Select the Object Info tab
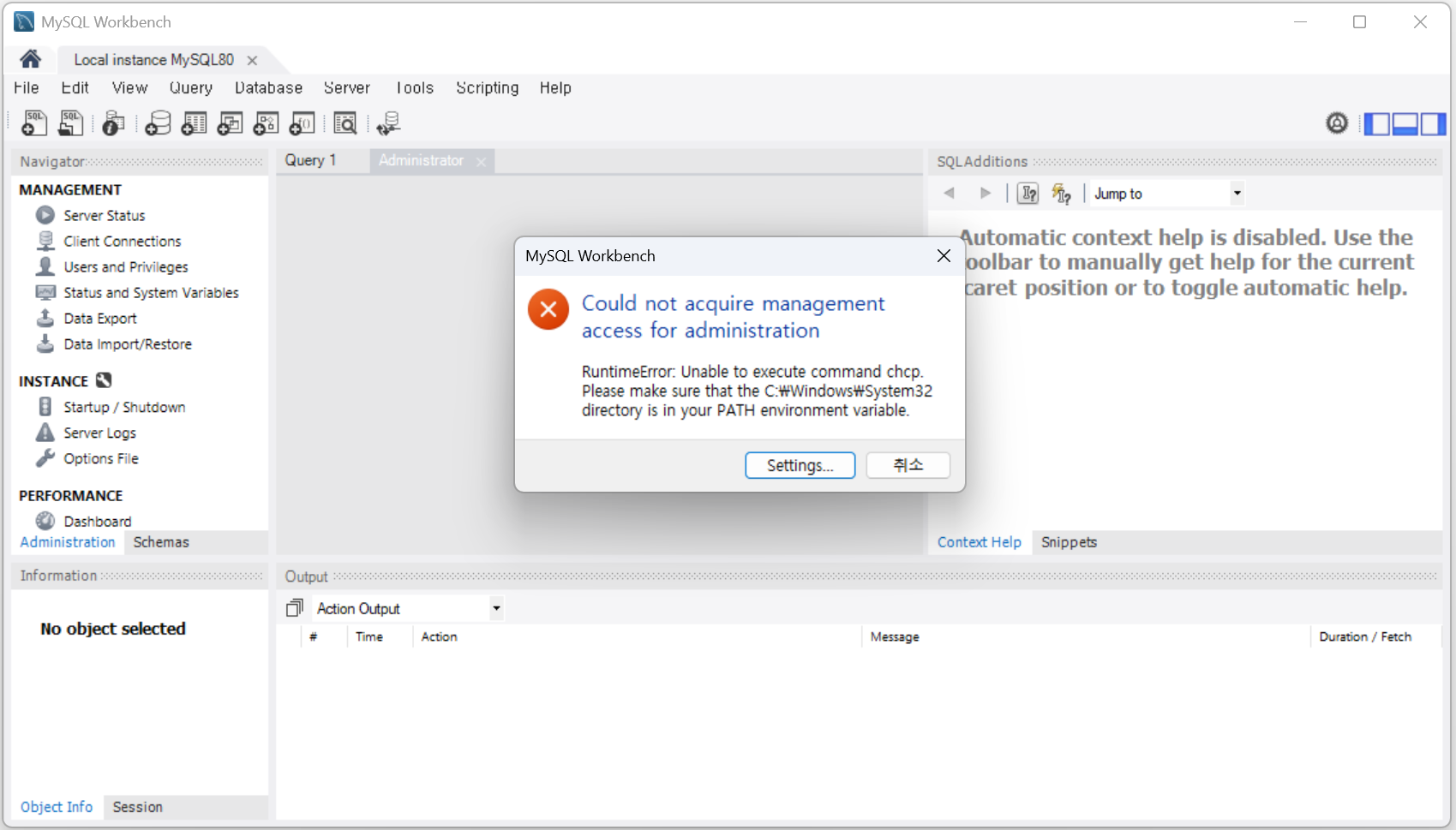Image resolution: width=1456 pixels, height=830 pixels. pos(57,807)
